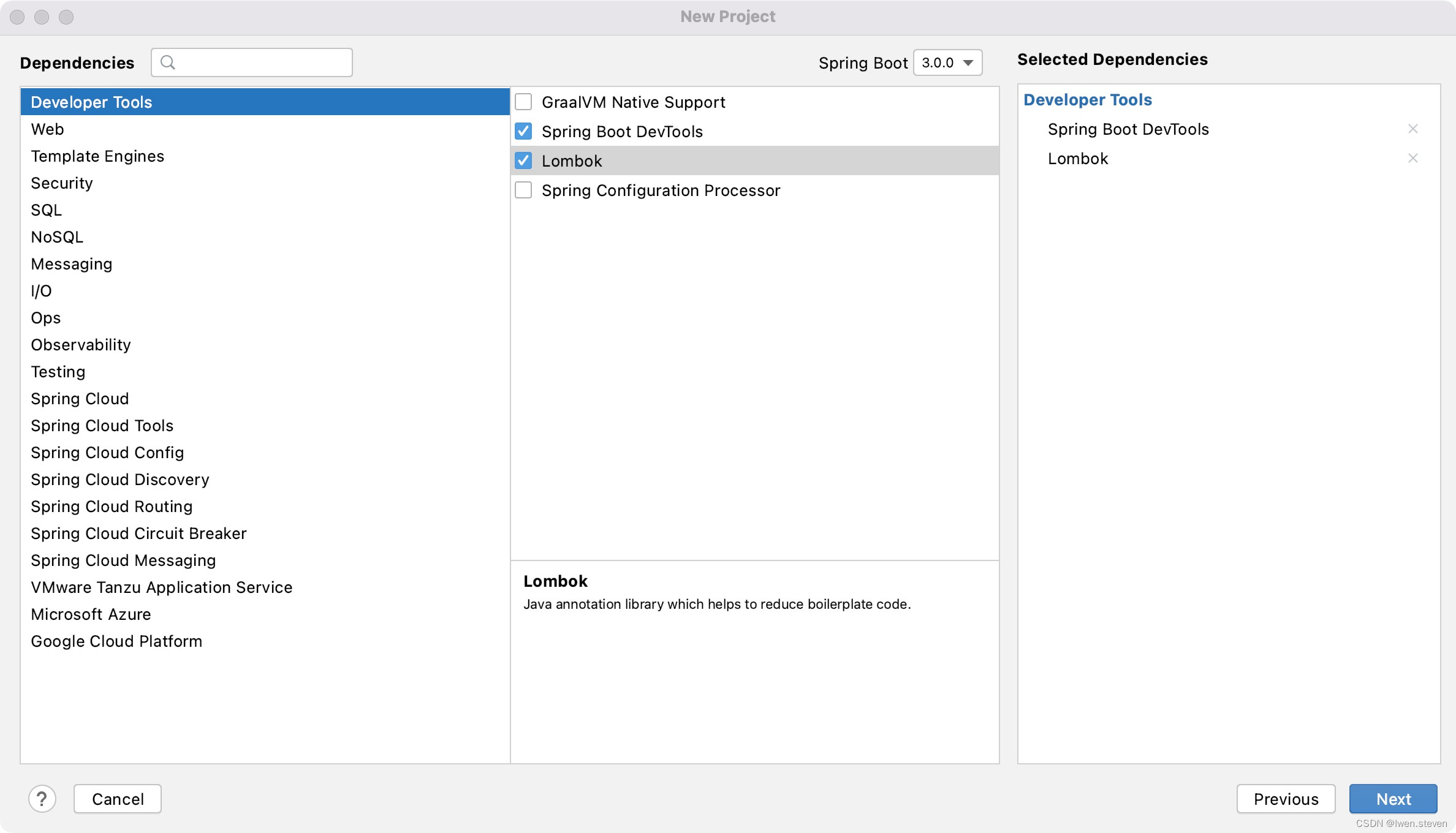Screen dimensions: 1456x833
Task: Uncheck the Lombok checkbox
Action: pyautogui.click(x=523, y=160)
